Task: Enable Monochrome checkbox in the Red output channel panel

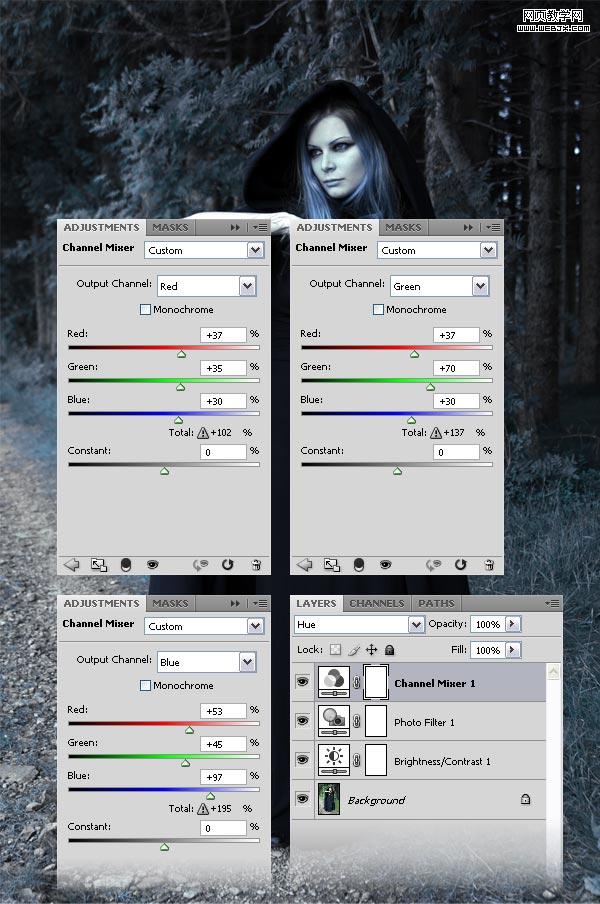Action: (145, 310)
